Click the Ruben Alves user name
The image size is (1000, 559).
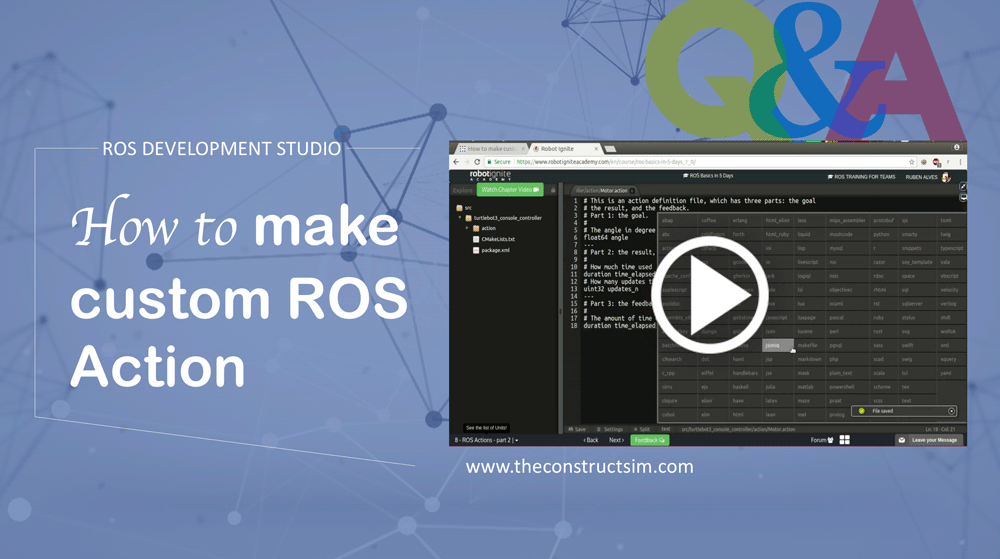(x=922, y=177)
